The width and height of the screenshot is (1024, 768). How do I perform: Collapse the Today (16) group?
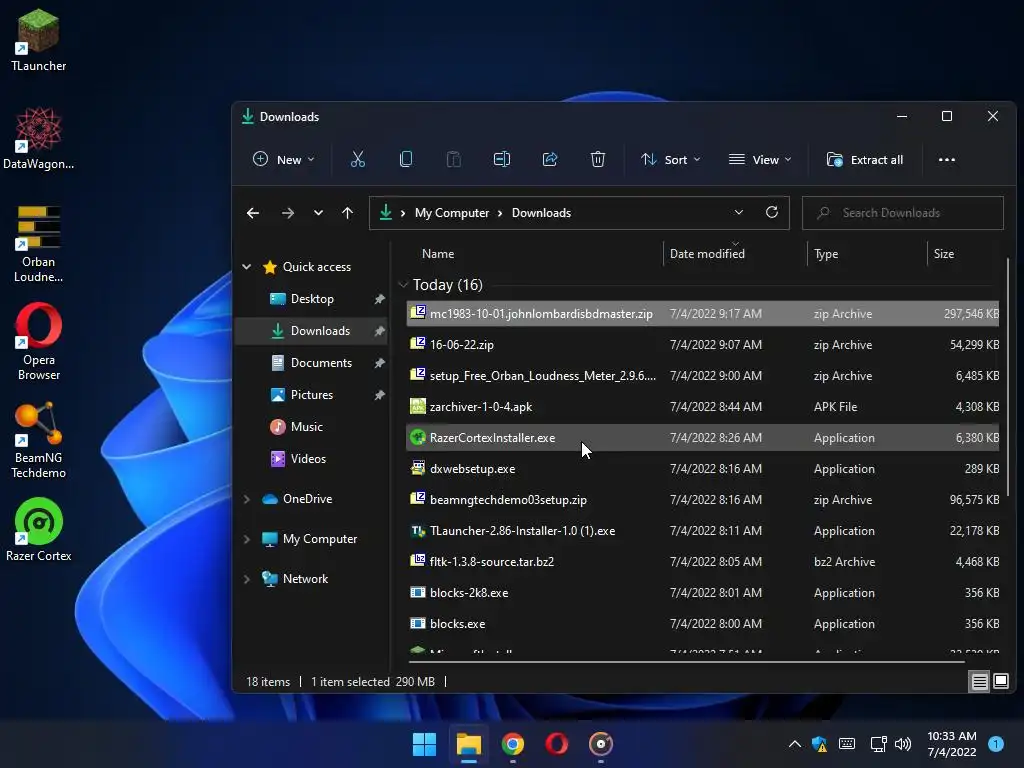[x=403, y=285]
